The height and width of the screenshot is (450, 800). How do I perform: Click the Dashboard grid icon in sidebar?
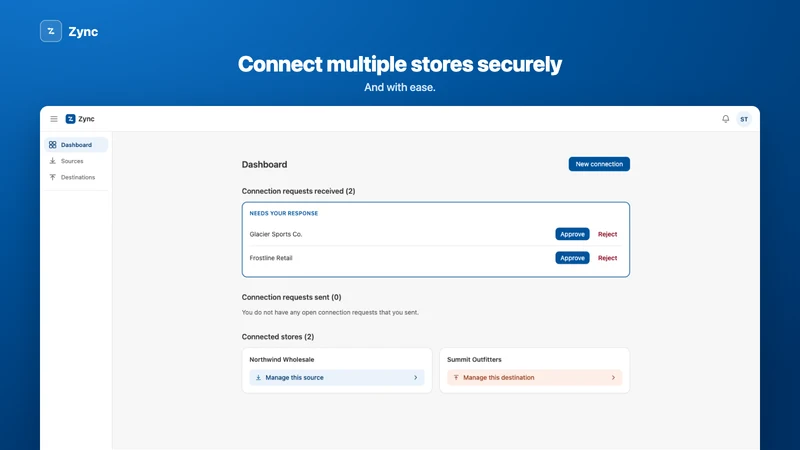tap(53, 145)
